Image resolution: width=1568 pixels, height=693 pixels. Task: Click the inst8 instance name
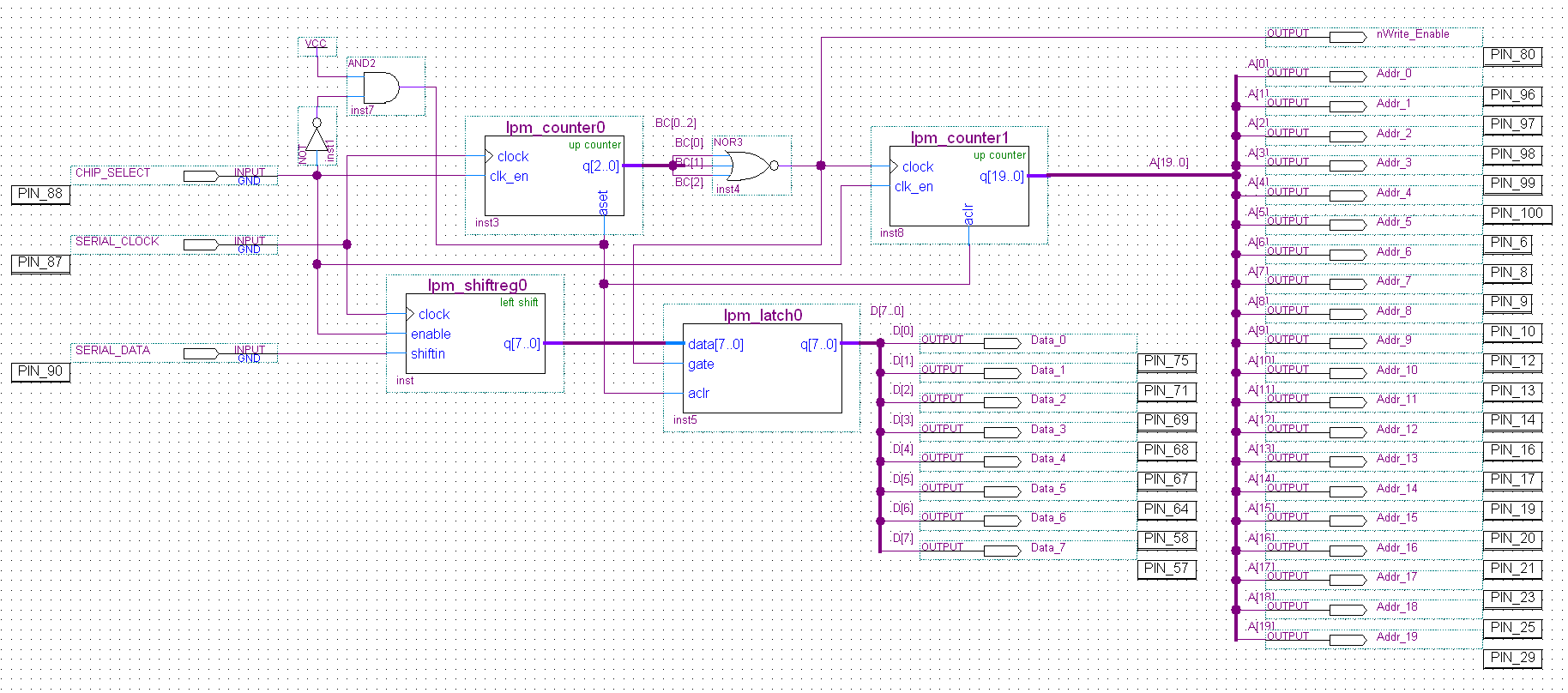(892, 233)
